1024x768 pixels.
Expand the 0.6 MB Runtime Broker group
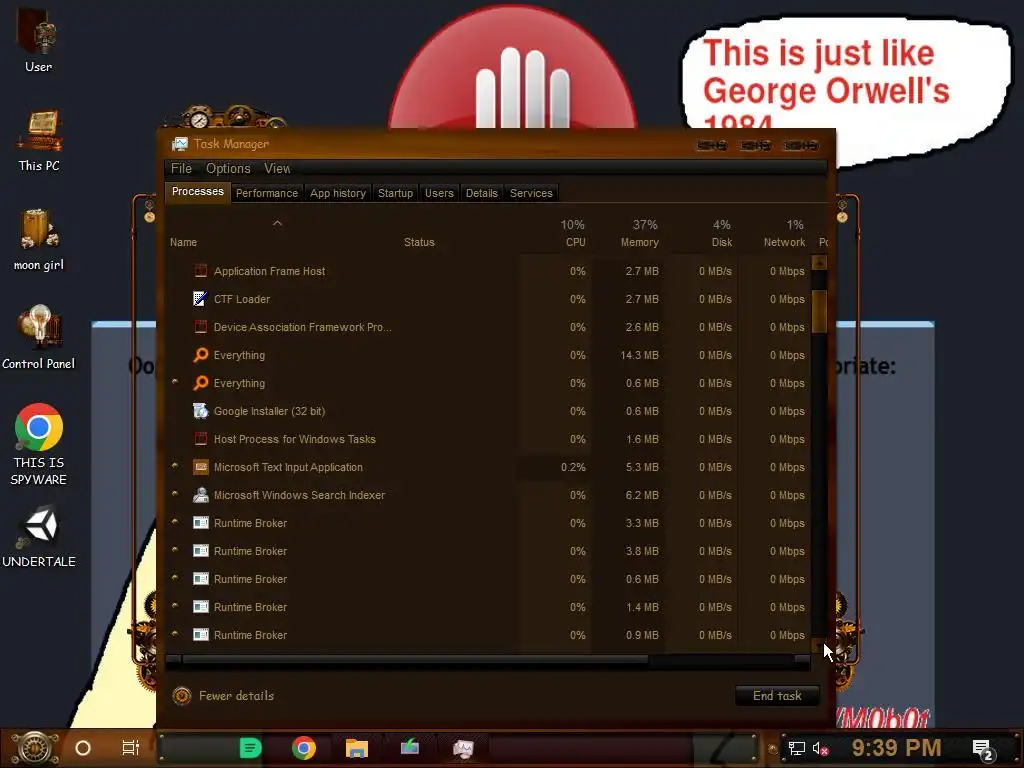point(175,578)
